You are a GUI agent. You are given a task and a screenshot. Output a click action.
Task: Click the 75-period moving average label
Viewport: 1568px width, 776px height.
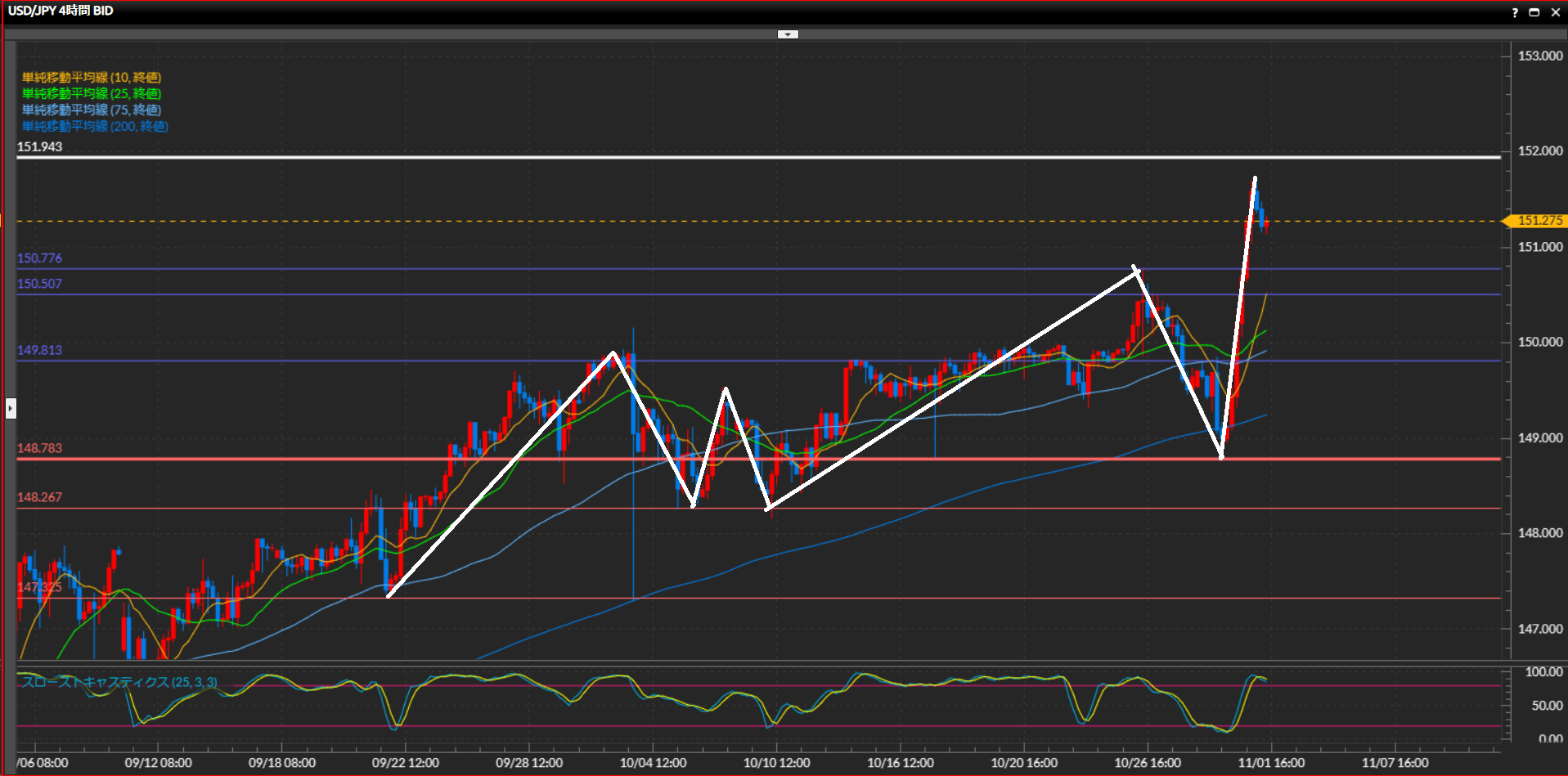click(92, 110)
